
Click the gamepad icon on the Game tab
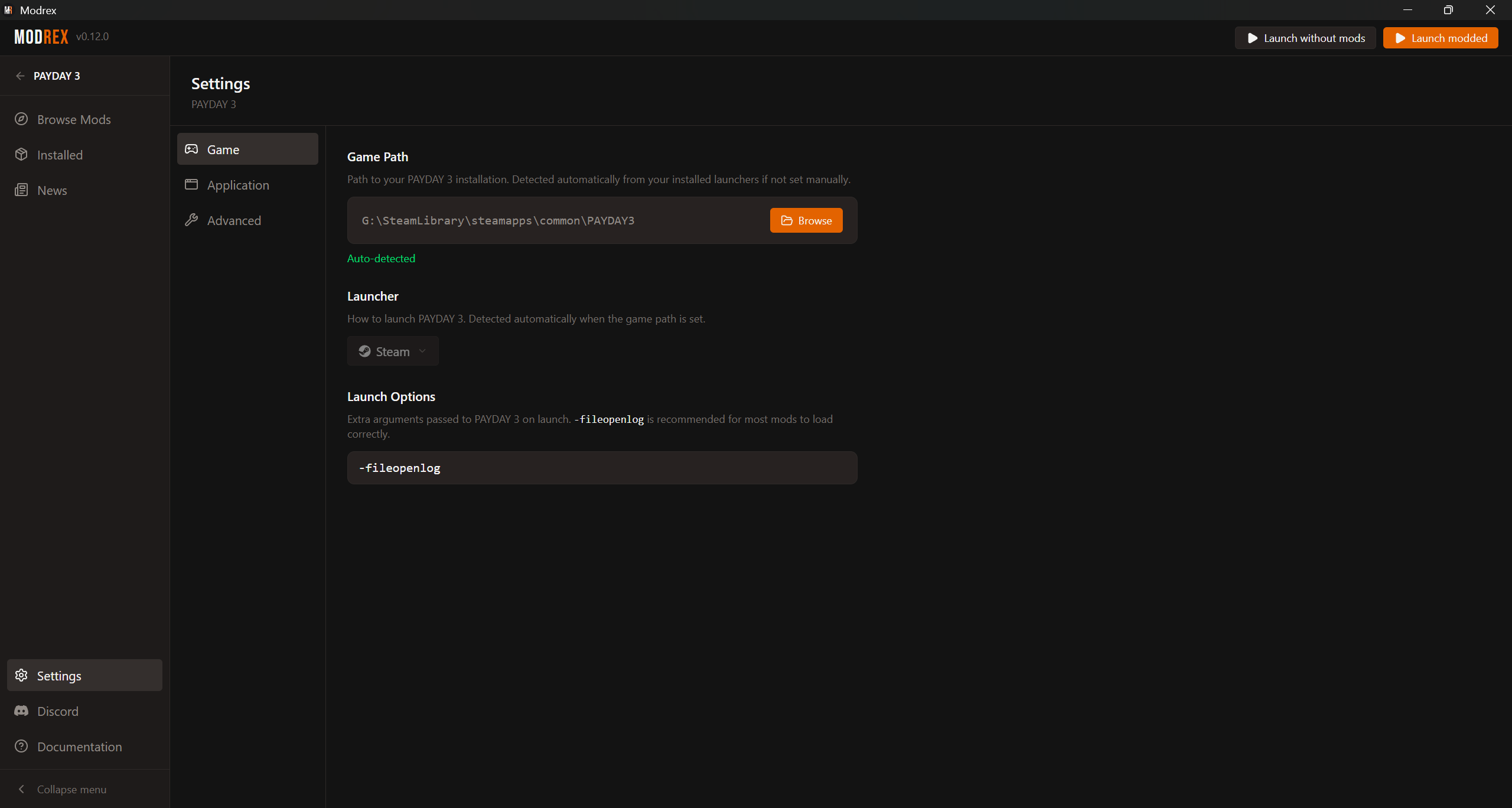point(191,149)
